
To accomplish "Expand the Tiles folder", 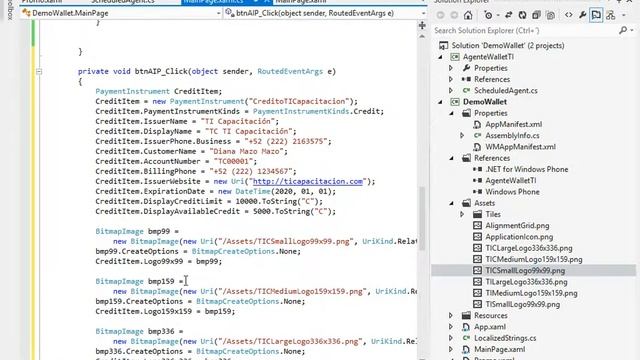I will tap(462, 214).
